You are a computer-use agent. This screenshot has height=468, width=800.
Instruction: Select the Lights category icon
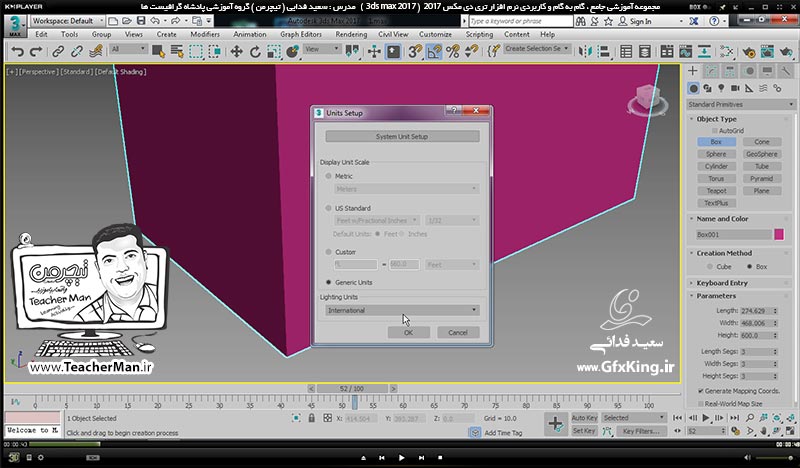721,88
